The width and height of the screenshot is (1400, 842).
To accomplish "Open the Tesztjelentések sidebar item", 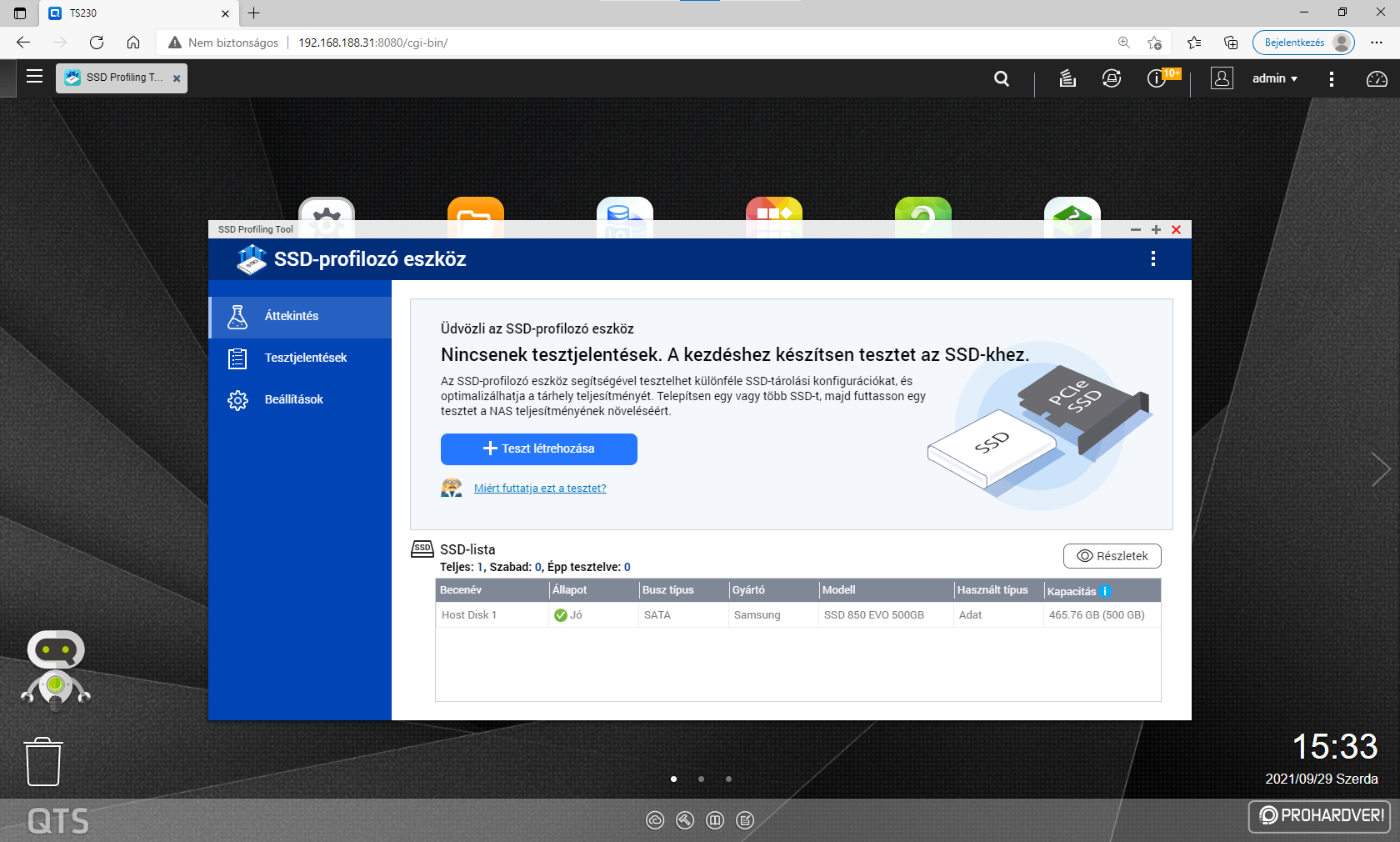I will pos(300,358).
